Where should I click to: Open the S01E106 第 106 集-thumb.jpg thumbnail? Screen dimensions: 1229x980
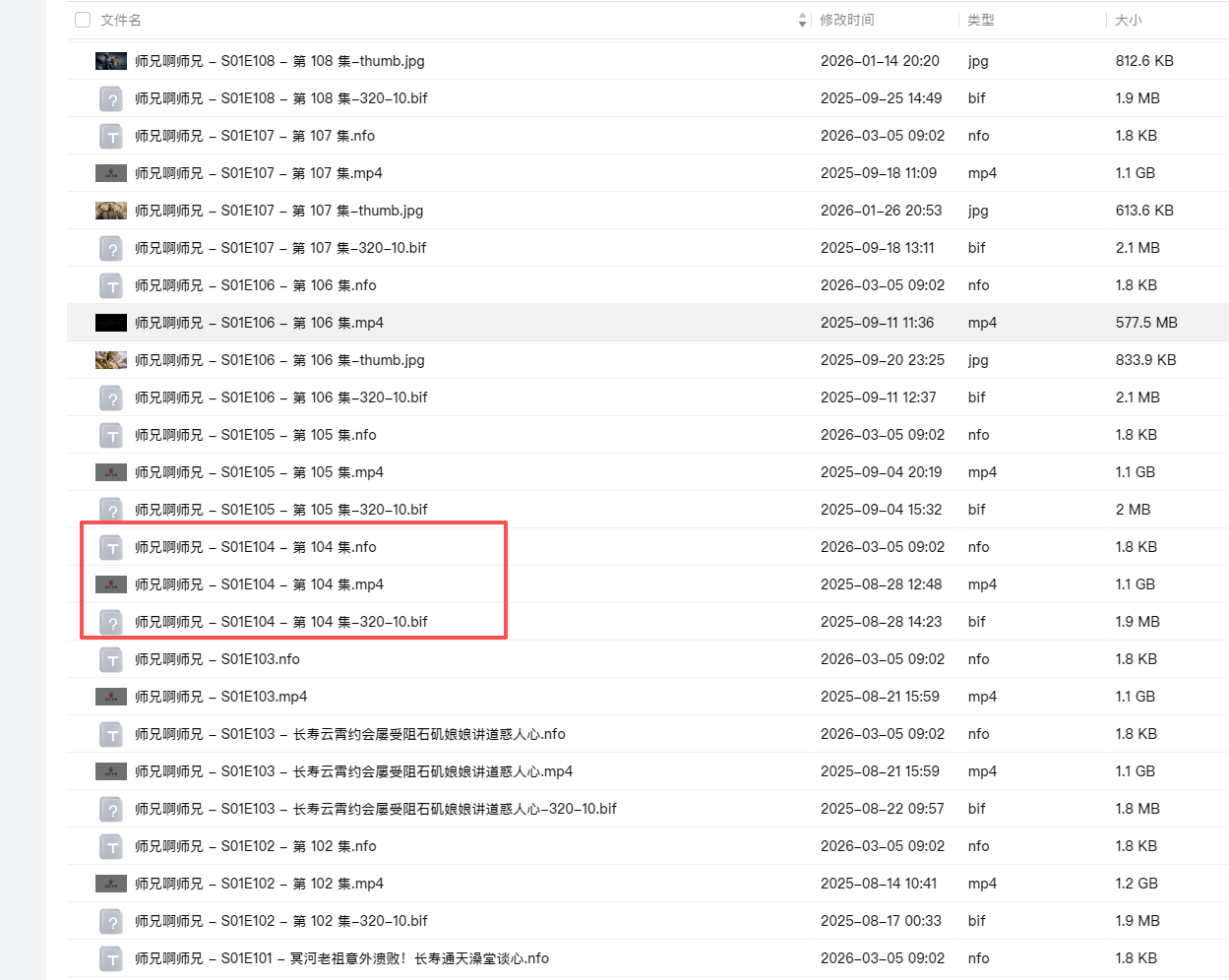coord(111,360)
